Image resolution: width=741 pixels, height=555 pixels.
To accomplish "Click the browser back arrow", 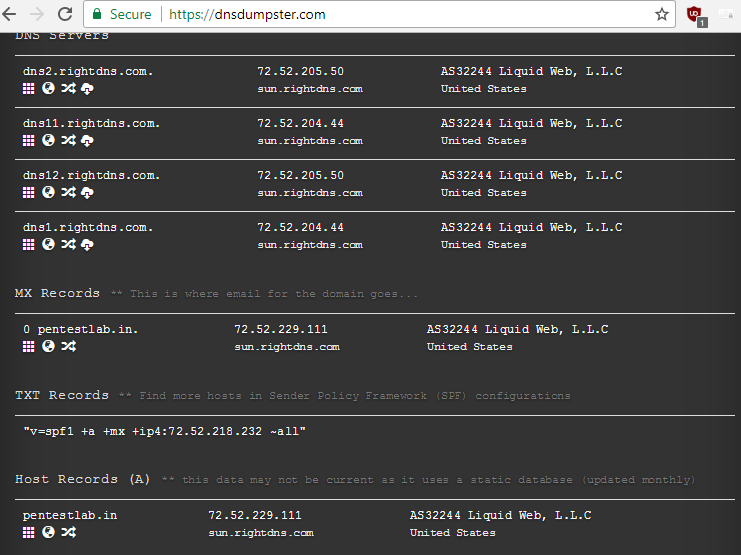I will click(x=9, y=15).
